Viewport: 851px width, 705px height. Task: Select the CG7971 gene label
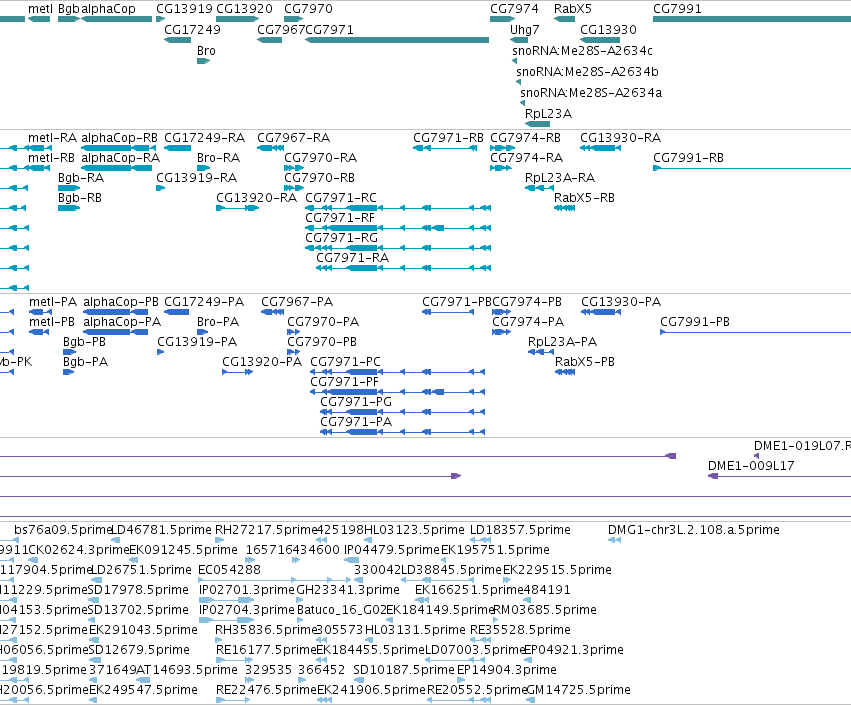329,30
